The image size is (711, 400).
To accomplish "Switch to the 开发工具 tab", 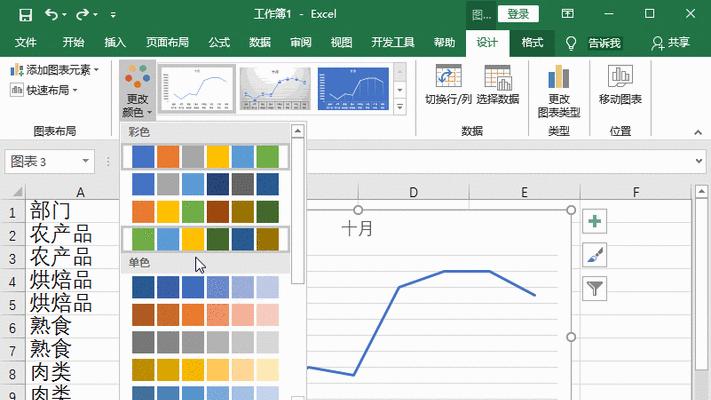I will [393, 43].
